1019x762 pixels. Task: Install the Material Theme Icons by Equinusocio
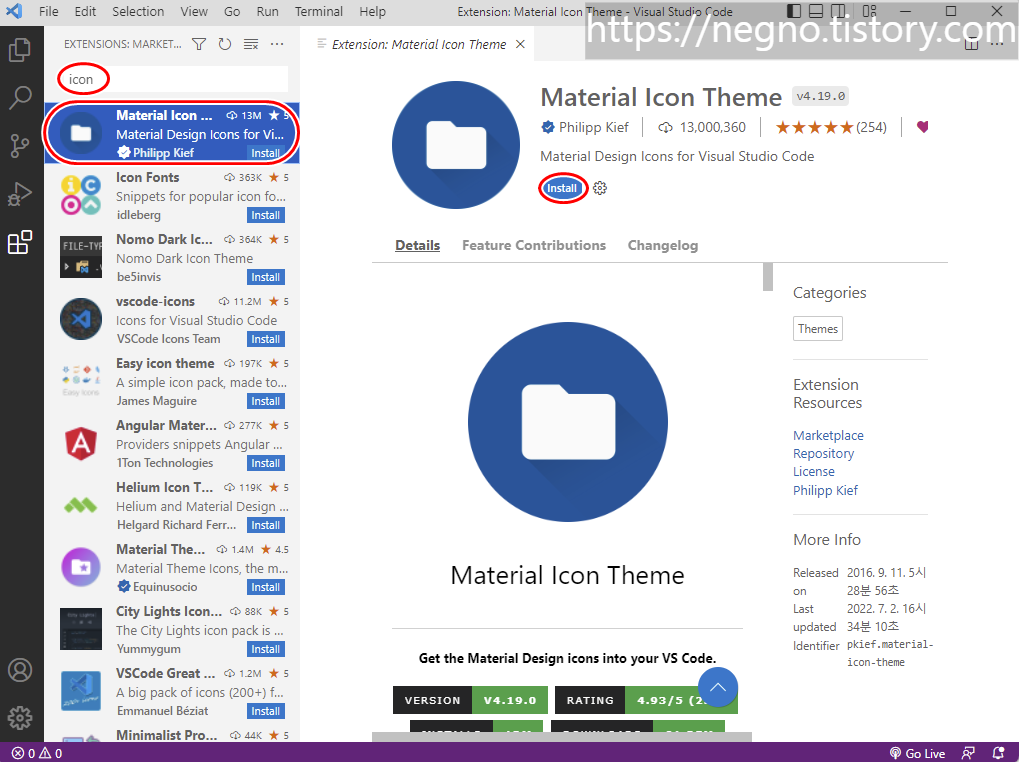(266, 587)
